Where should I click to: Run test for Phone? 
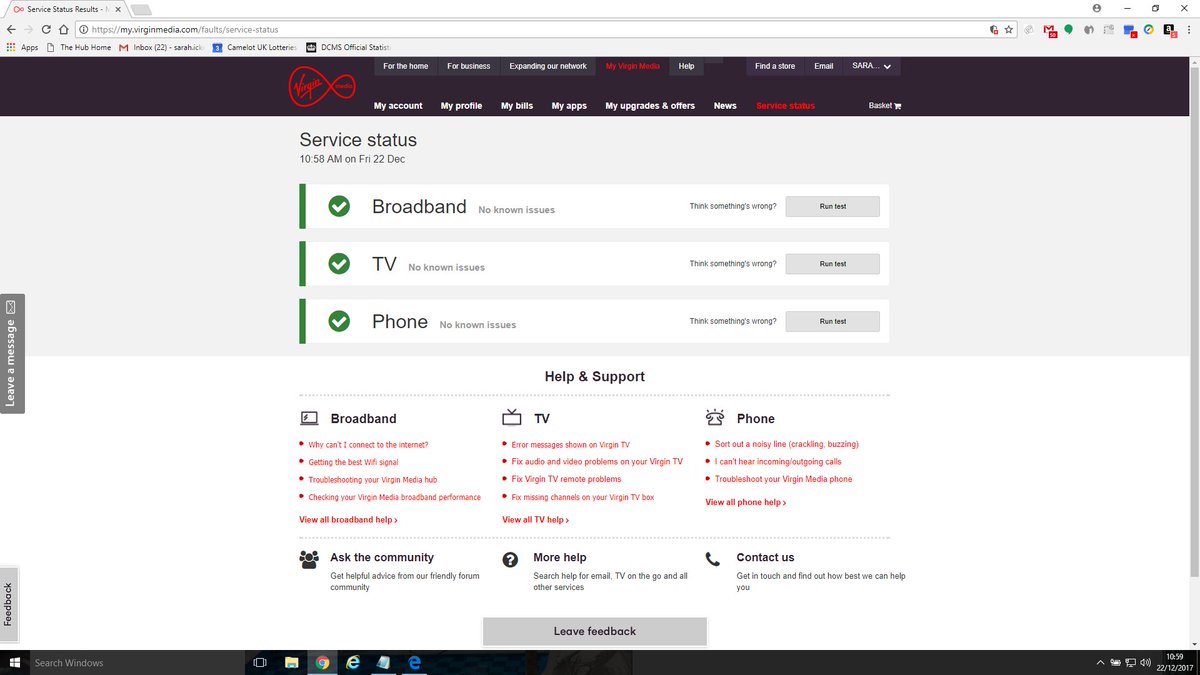tap(832, 321)
